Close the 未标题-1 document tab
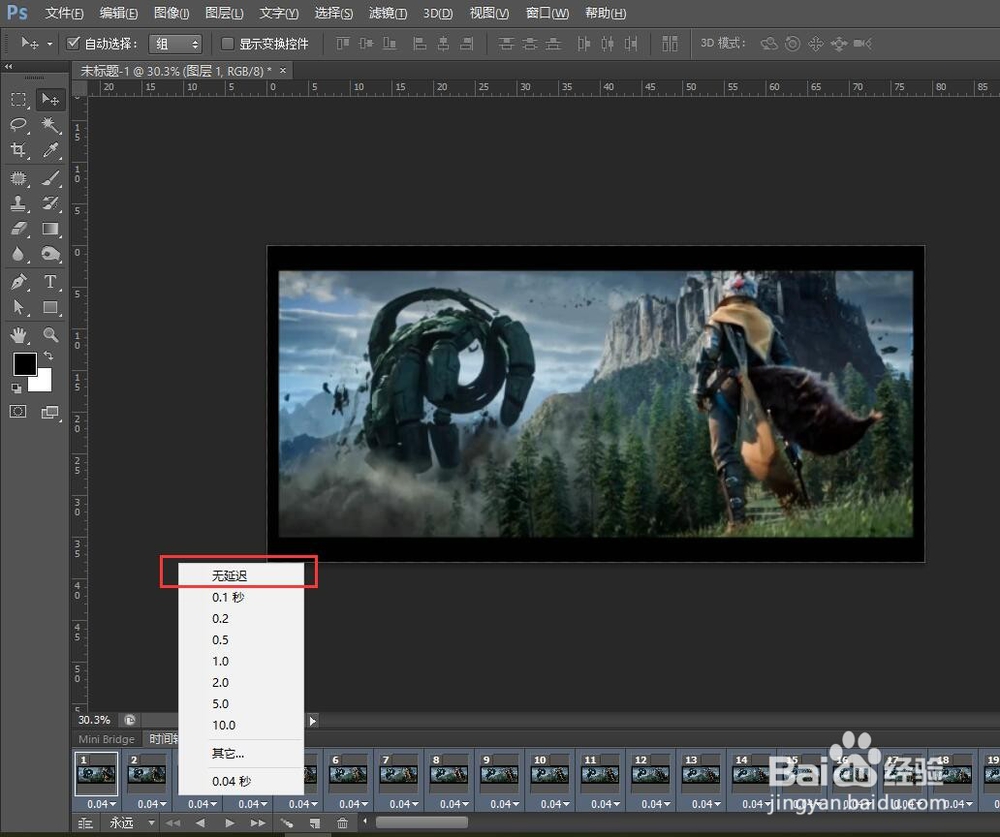The width and height of the screenshot is (1000, 837). tap(283, 70)
